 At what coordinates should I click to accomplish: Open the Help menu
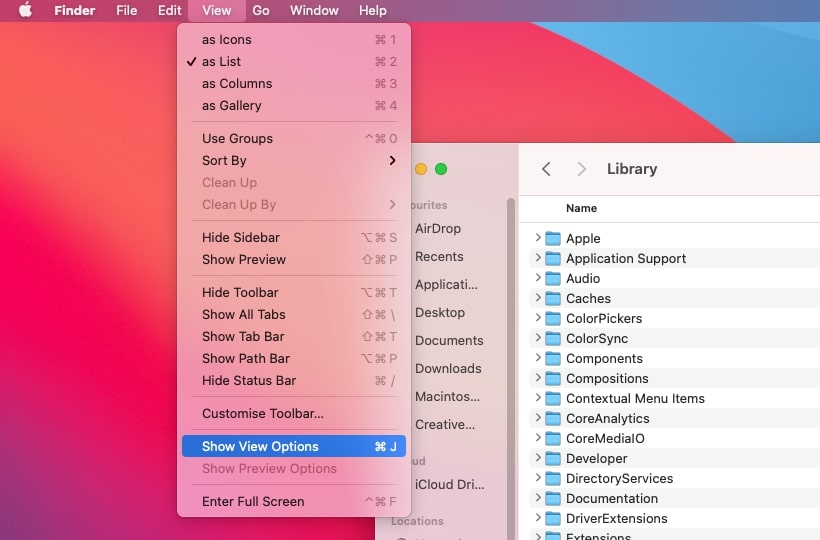tap(372, 10)
